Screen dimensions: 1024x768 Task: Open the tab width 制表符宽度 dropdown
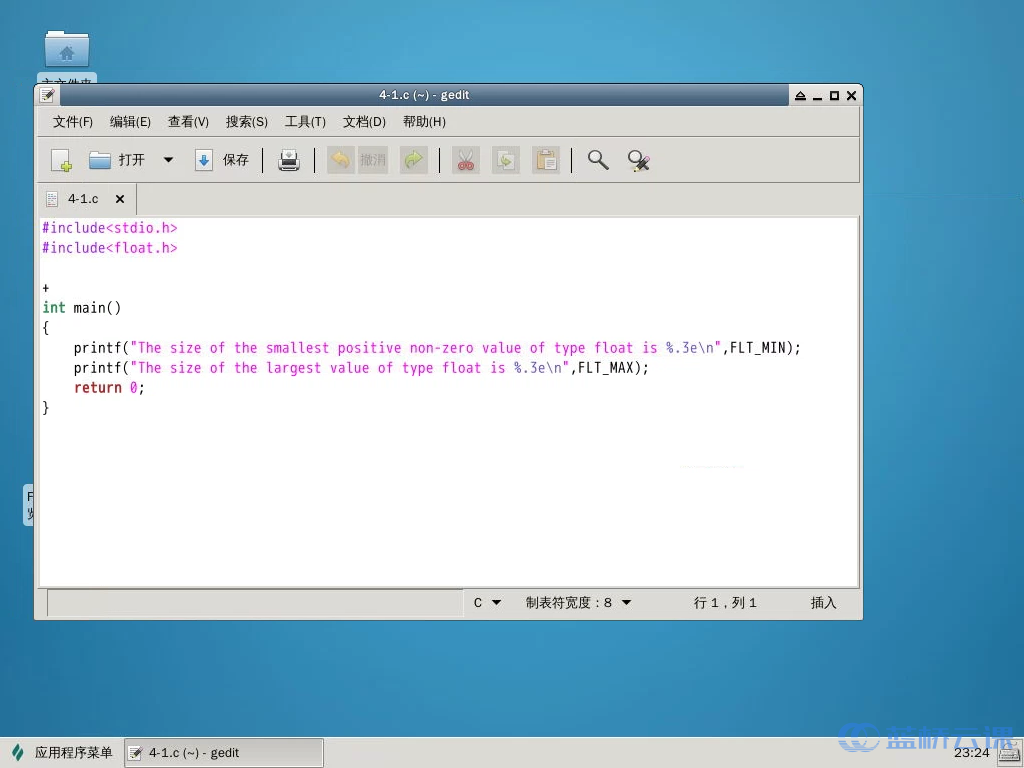click(579, 603)
